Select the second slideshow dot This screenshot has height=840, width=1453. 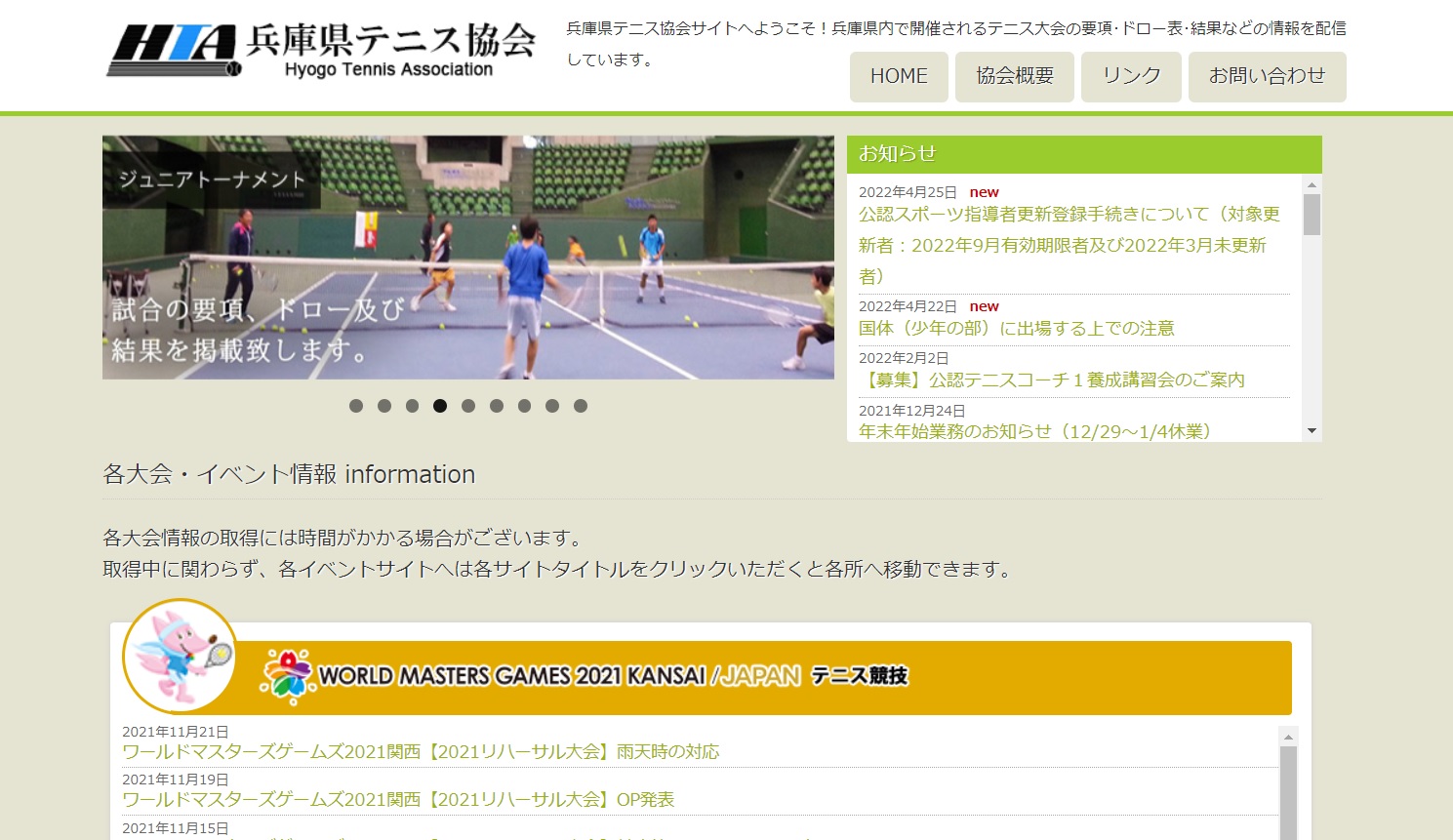[384, 406]
